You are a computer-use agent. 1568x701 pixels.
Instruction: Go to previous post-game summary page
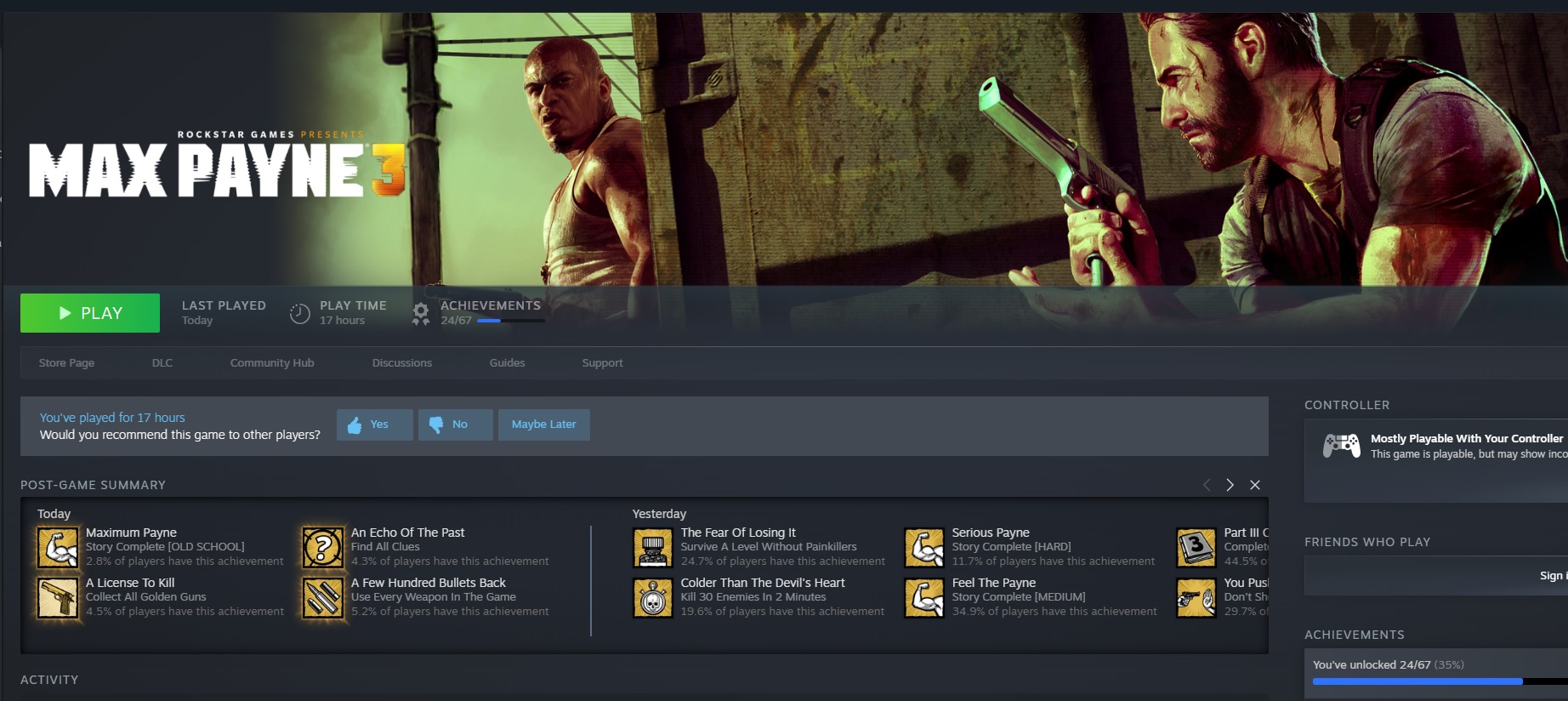pos(1206,485)
